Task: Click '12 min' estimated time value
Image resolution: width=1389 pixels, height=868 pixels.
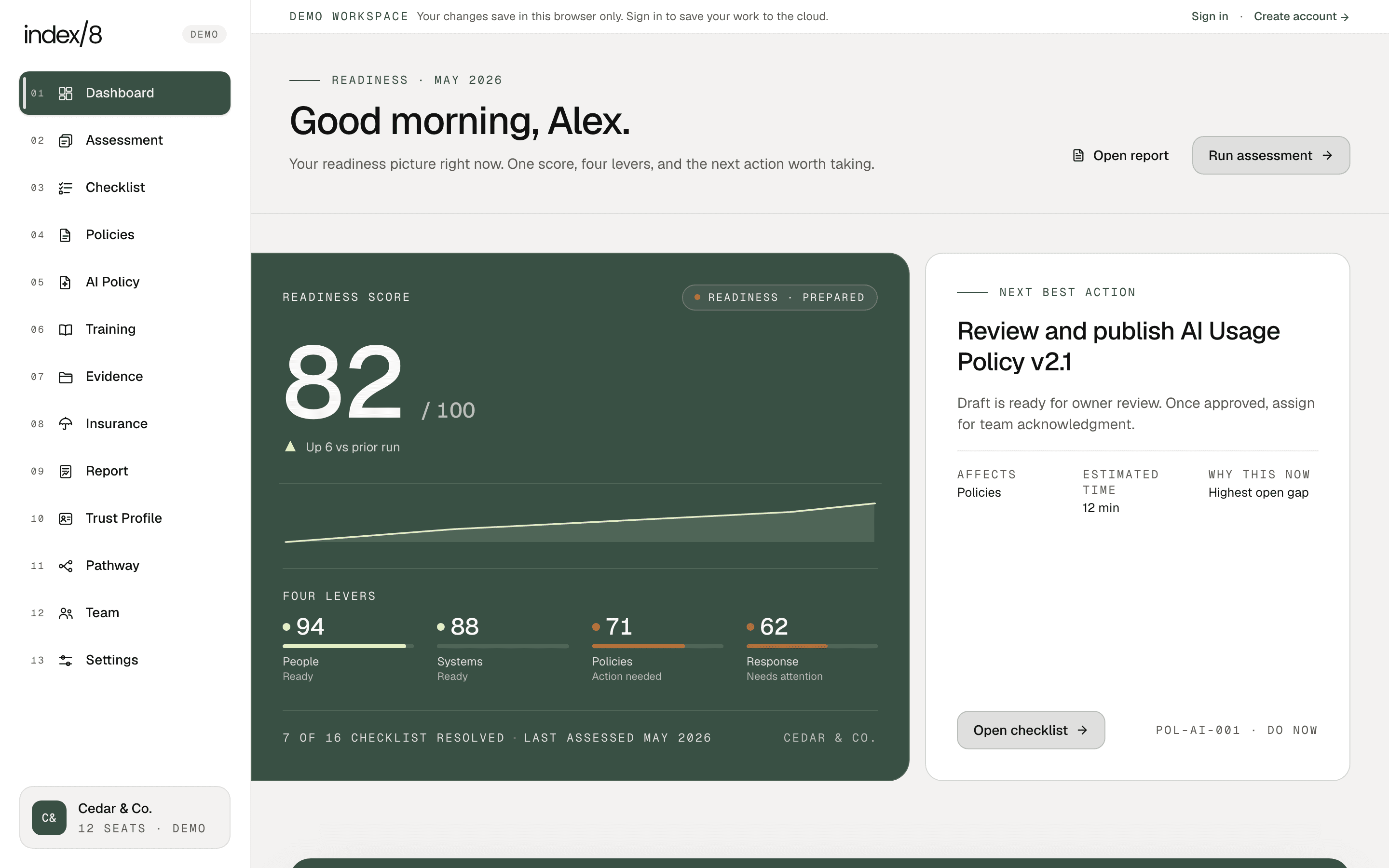Action: (1100, 507)
